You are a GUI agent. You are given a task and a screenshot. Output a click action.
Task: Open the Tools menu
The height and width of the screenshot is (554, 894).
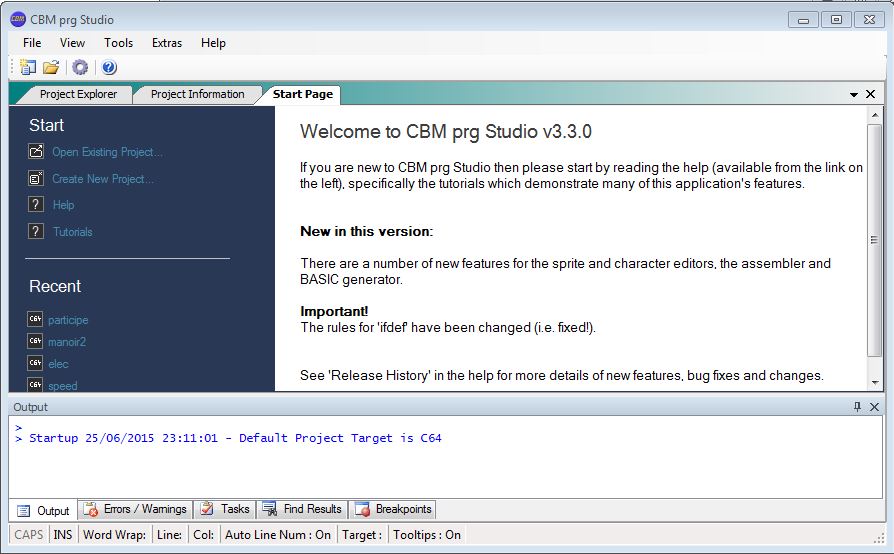pos(118,43)
